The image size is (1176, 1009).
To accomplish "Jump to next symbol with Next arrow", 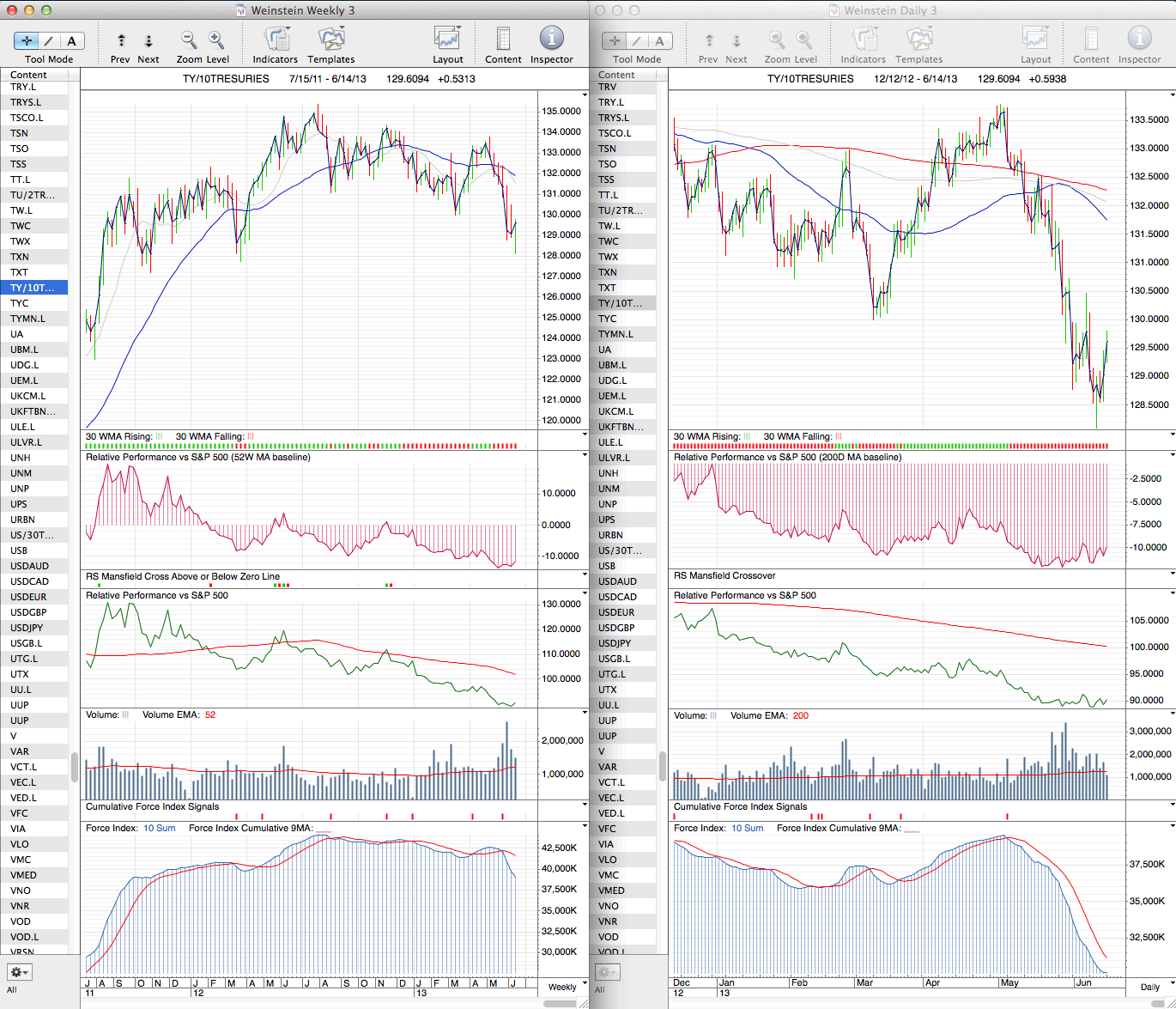I will pyautogui.click(x=149, y=41).
